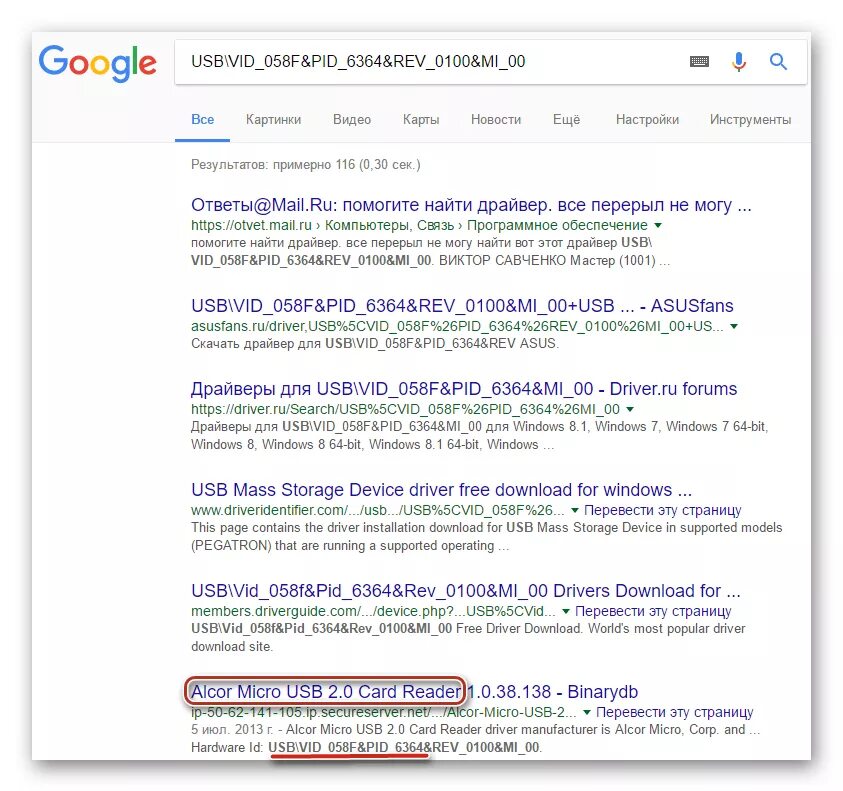
Task: Start voice search with microphone icon
Action: [x=739, y=62]
